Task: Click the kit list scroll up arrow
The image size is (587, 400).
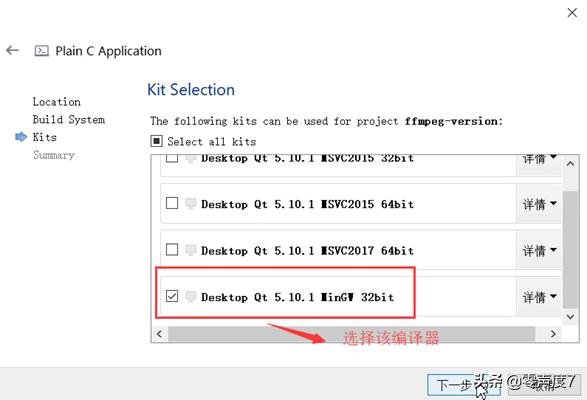Action: click(571, 164)
